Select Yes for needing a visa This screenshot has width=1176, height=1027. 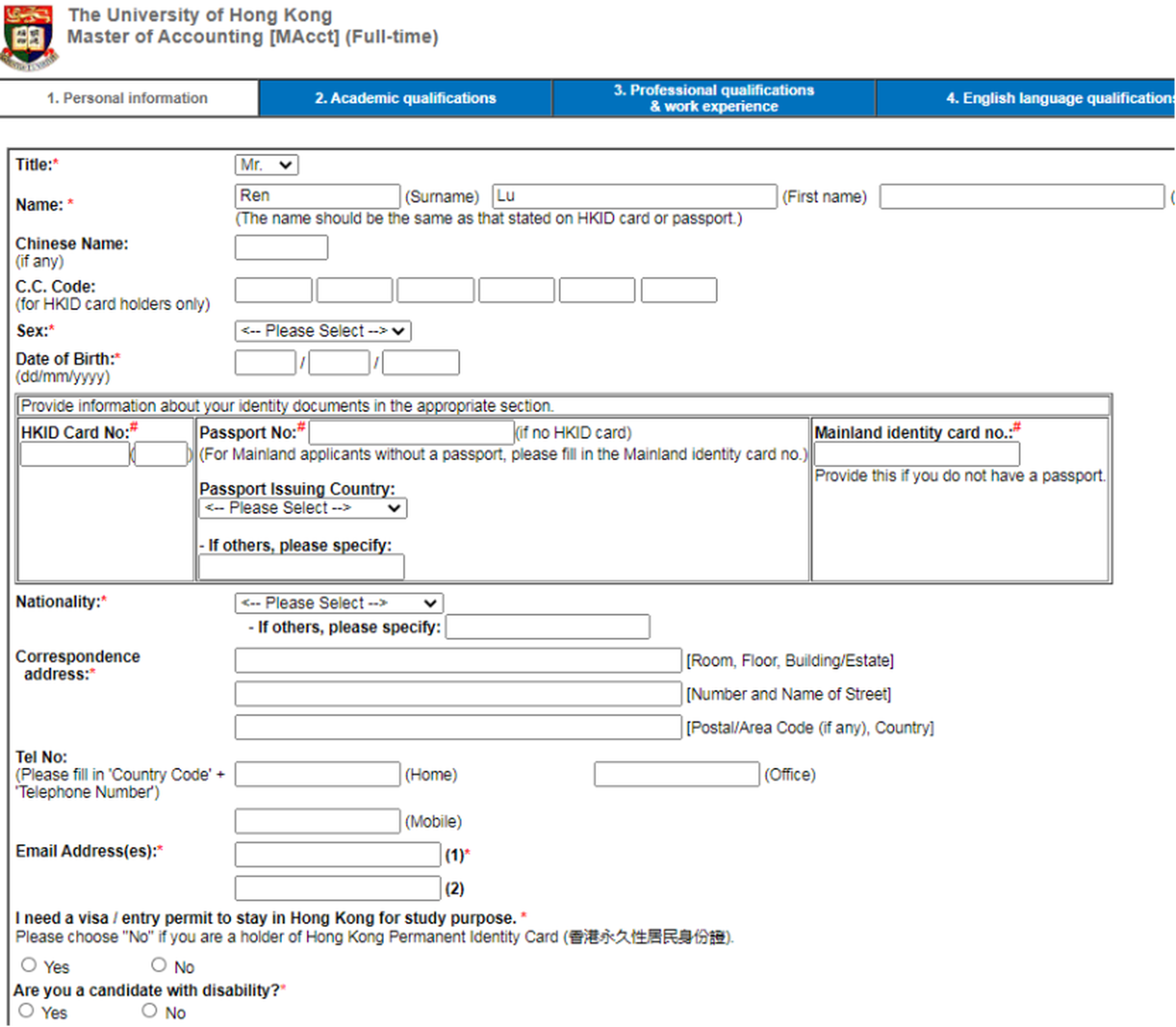[x=29, y=965]
